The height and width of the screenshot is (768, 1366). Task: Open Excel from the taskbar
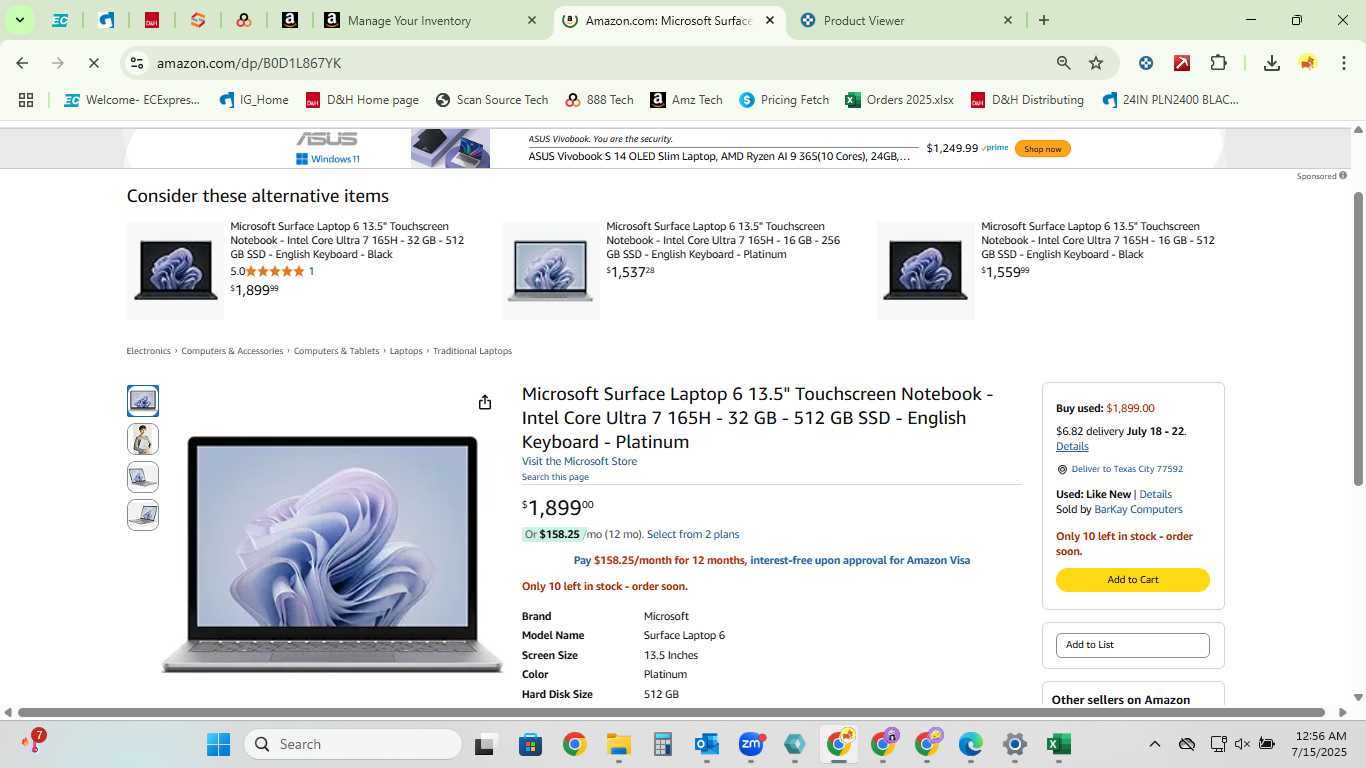(1058, 744)
